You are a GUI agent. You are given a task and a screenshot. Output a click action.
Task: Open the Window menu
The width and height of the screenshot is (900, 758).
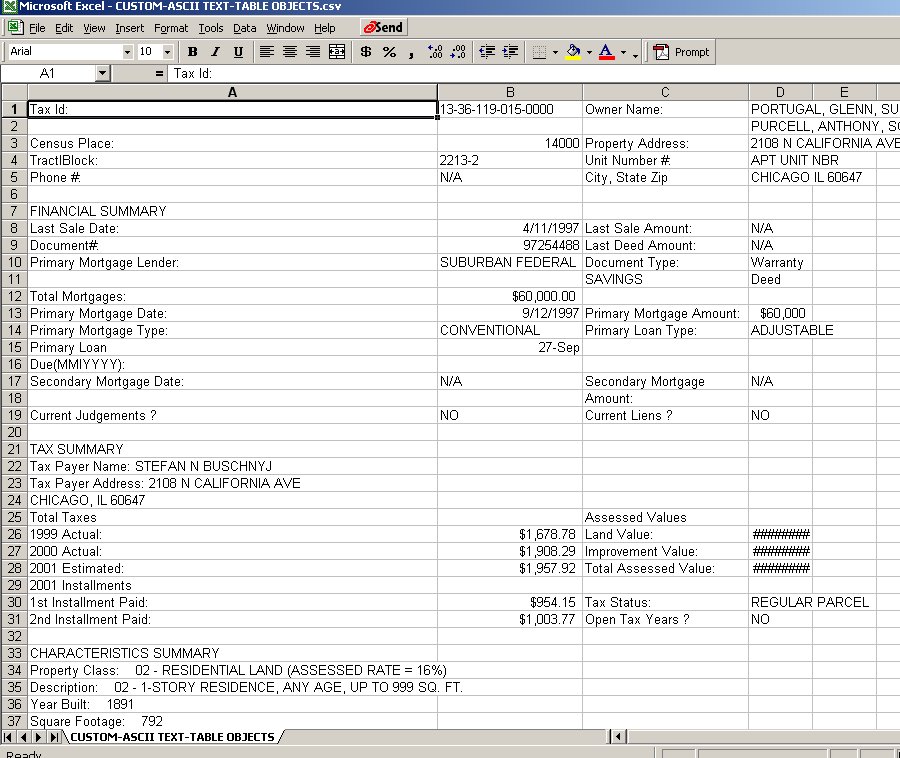click(x=285, y=28)
